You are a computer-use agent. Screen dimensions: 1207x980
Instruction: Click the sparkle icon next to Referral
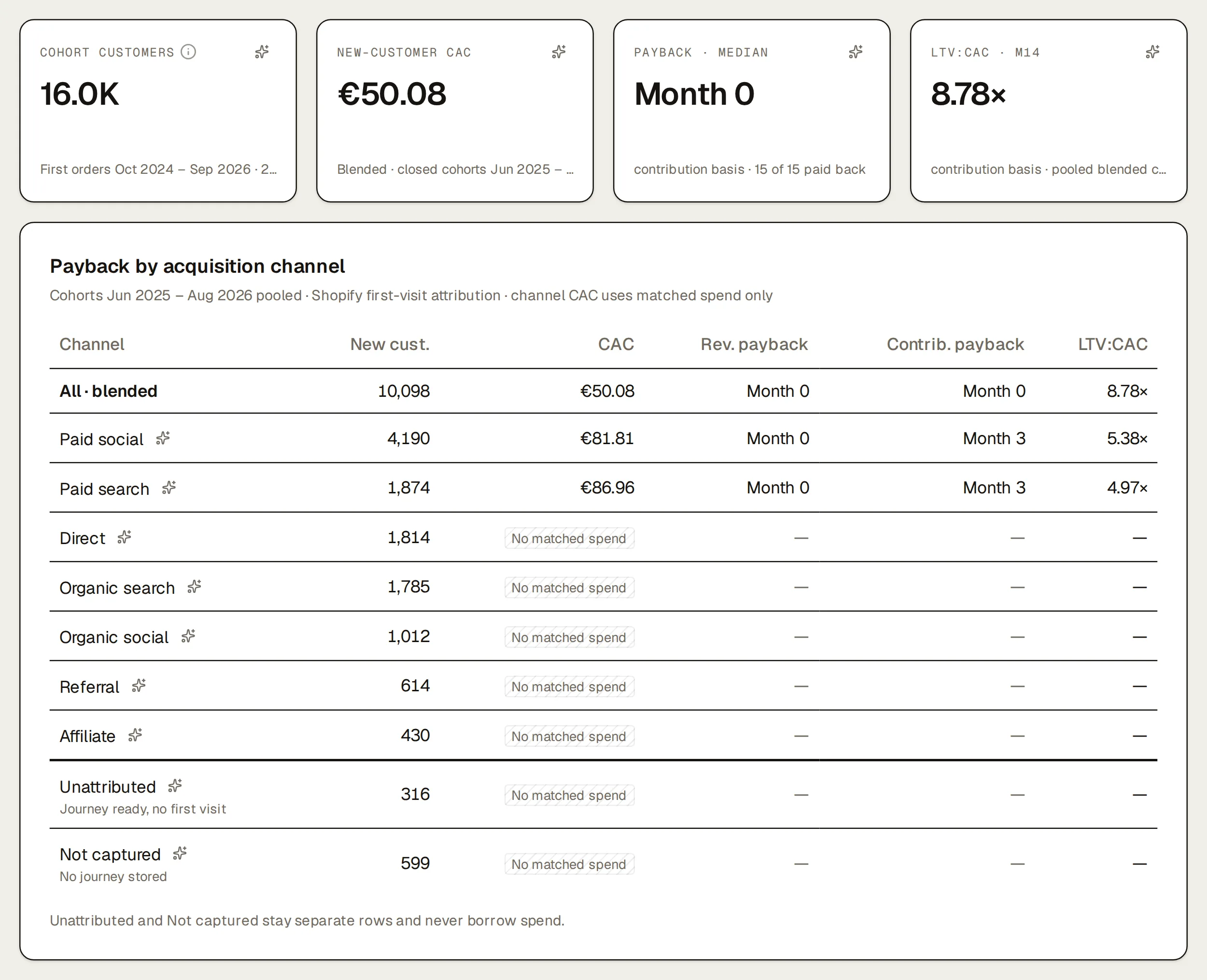point(139,686)
